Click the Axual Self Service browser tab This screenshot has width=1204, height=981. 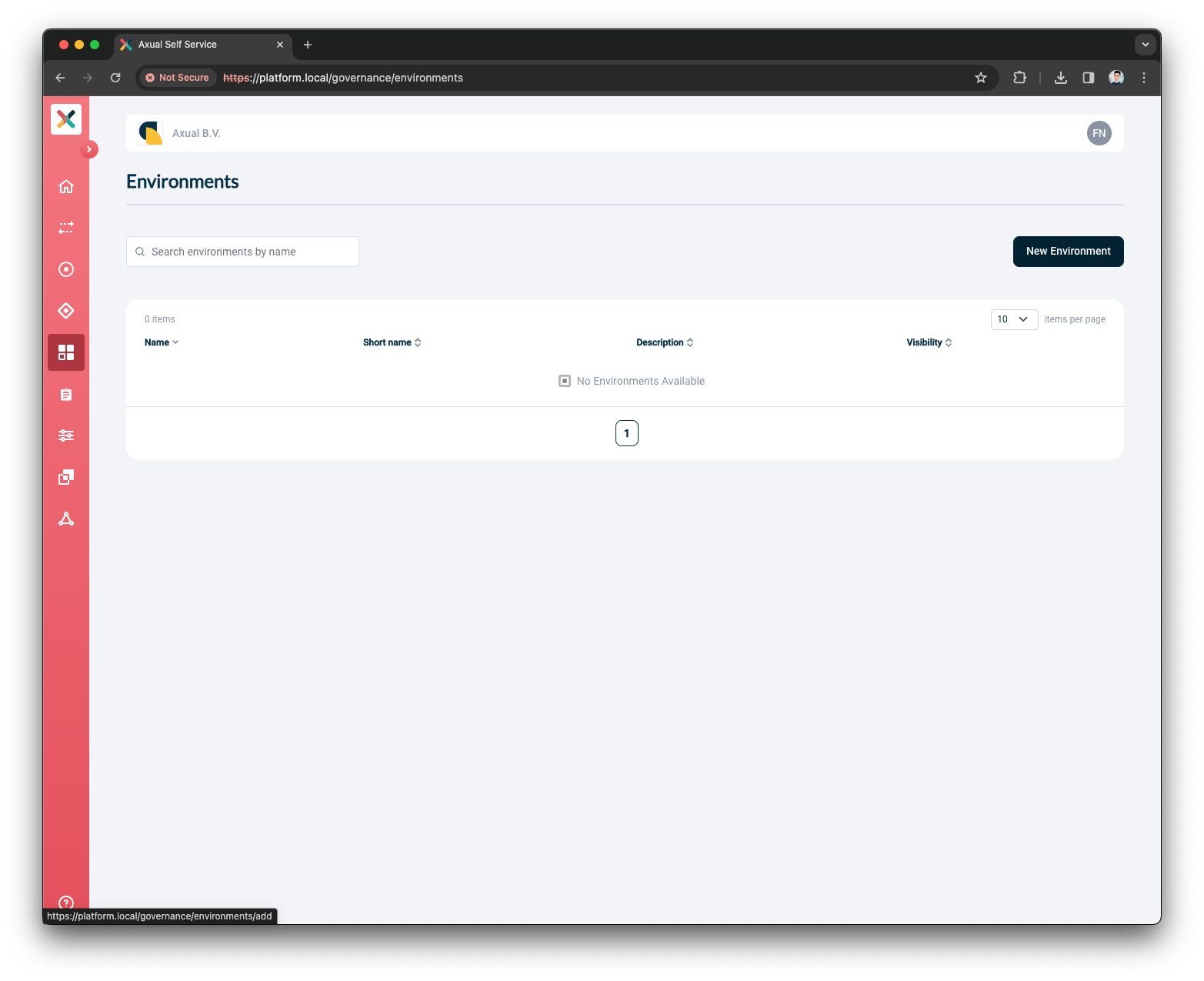tap(202, 45)
